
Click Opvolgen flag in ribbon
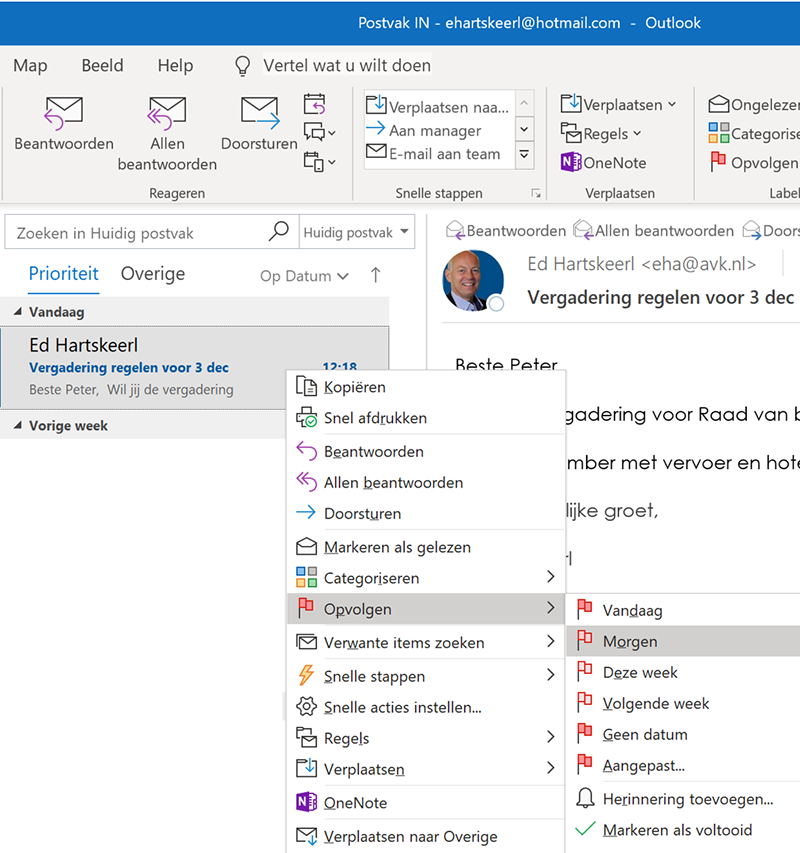coord(754,162)
